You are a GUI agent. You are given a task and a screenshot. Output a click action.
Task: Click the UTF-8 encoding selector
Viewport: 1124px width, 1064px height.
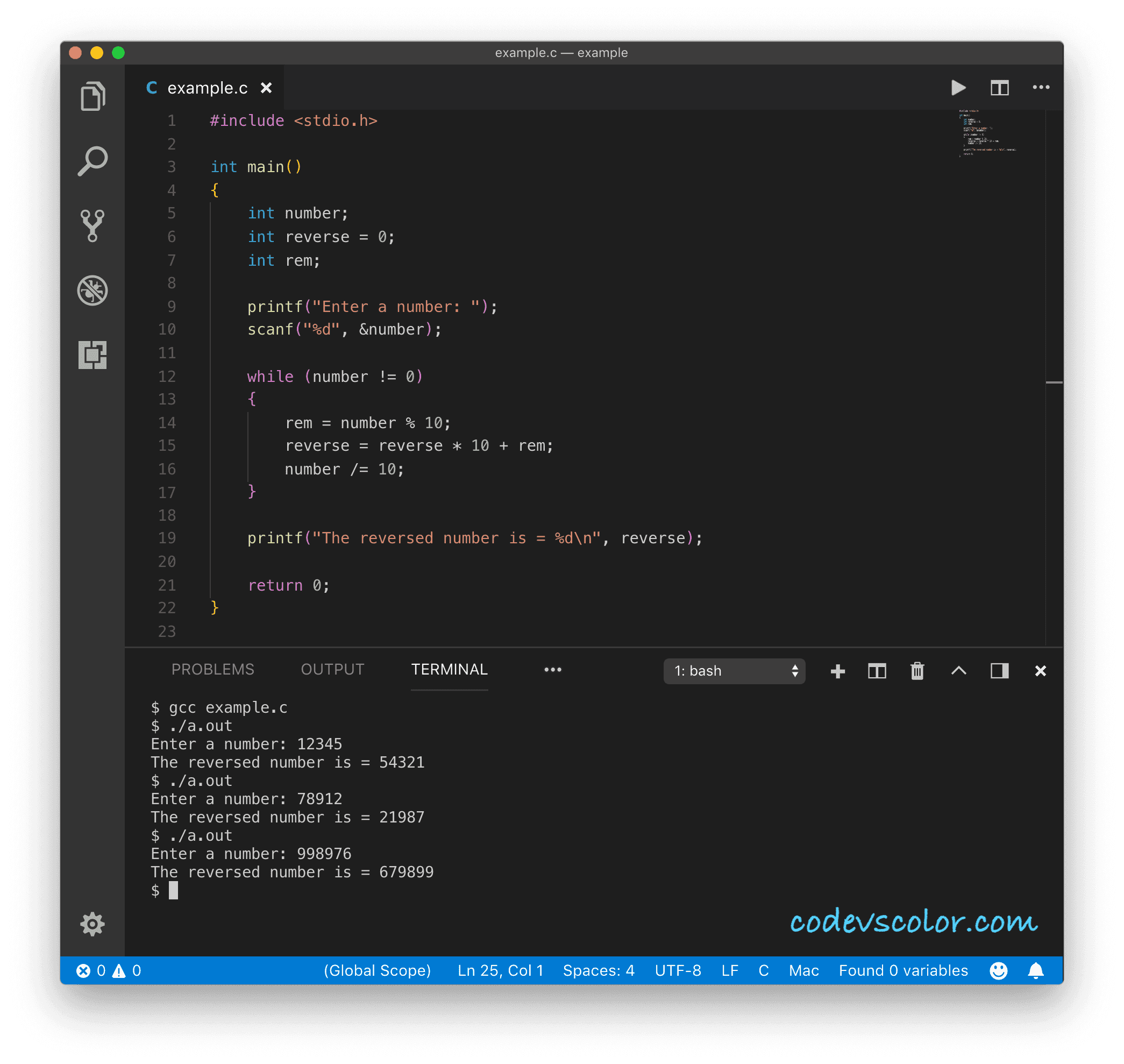point(678,970)
